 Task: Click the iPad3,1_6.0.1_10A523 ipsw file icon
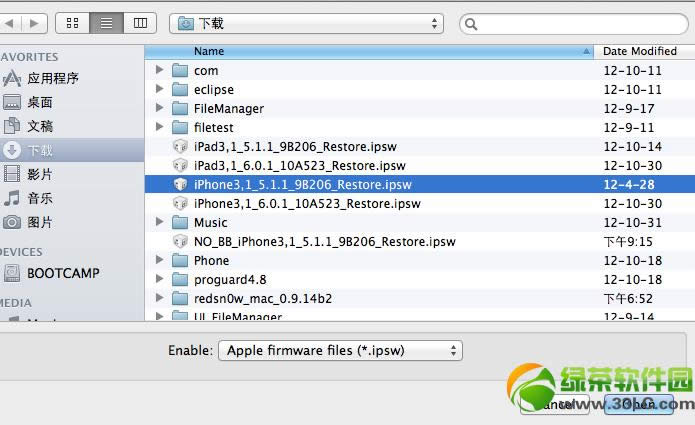tap(180, 166)
